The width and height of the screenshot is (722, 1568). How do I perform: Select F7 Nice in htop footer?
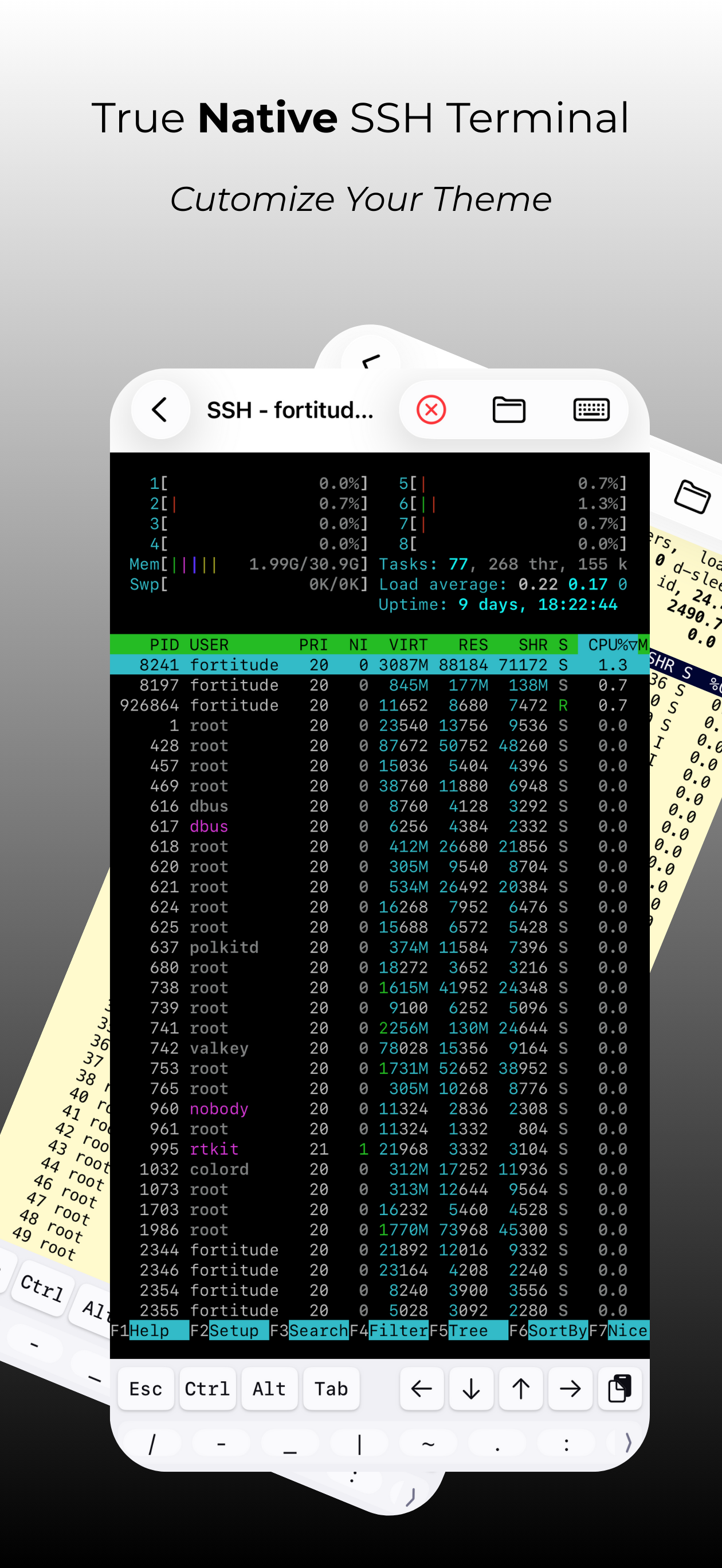618,1331
